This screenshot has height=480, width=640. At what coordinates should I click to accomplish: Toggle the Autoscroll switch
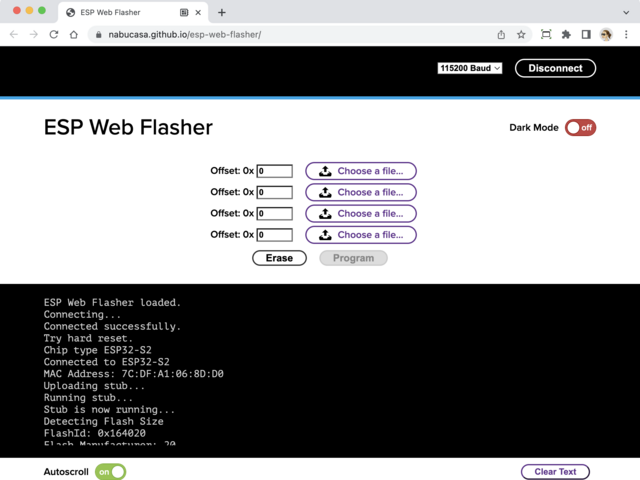click(x=111, y=472)
